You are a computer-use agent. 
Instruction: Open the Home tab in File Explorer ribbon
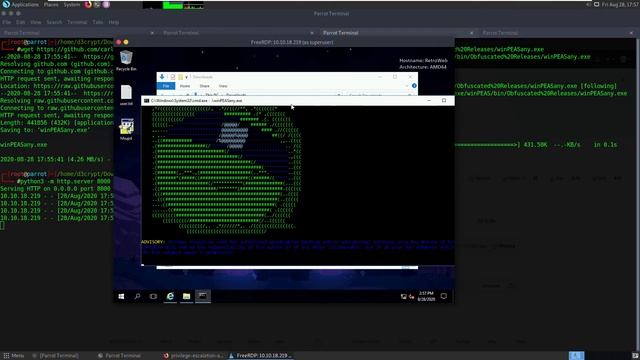(x=185, y=86)
